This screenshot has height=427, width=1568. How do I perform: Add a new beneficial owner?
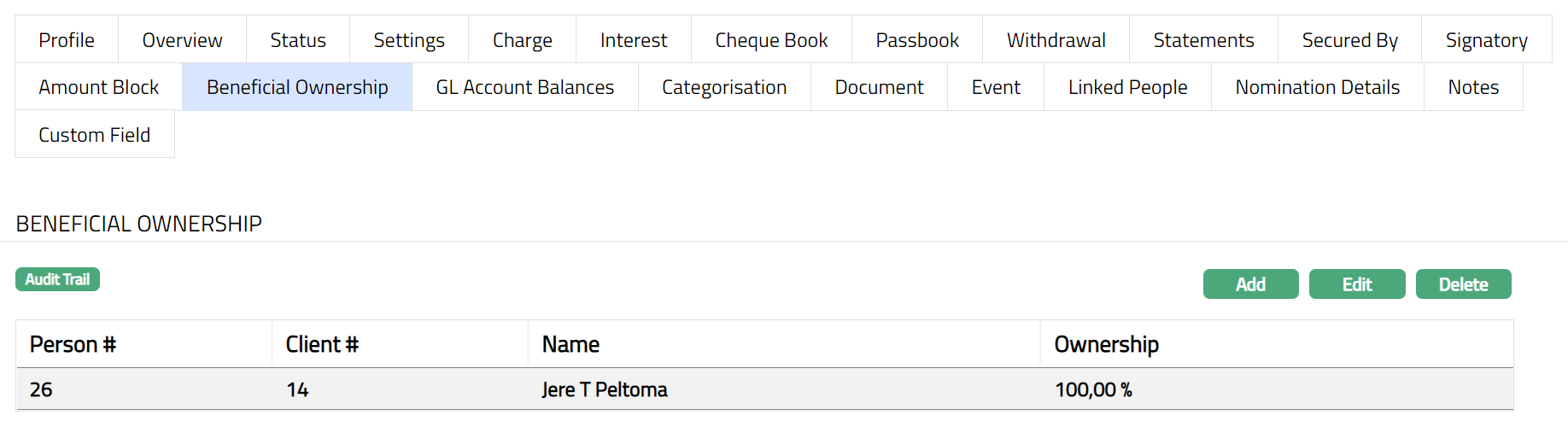click(x=1250, y=284)
